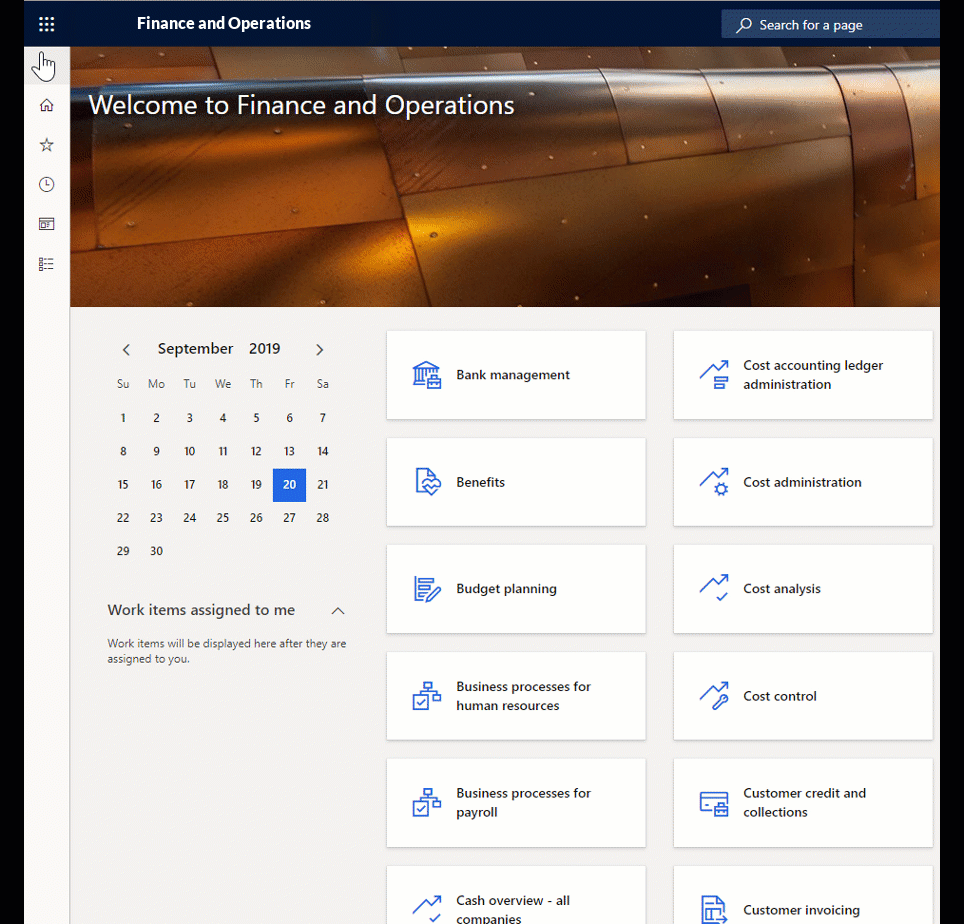Open the Office app launcher grid
The image size is (964, 924).
(46, 24)
